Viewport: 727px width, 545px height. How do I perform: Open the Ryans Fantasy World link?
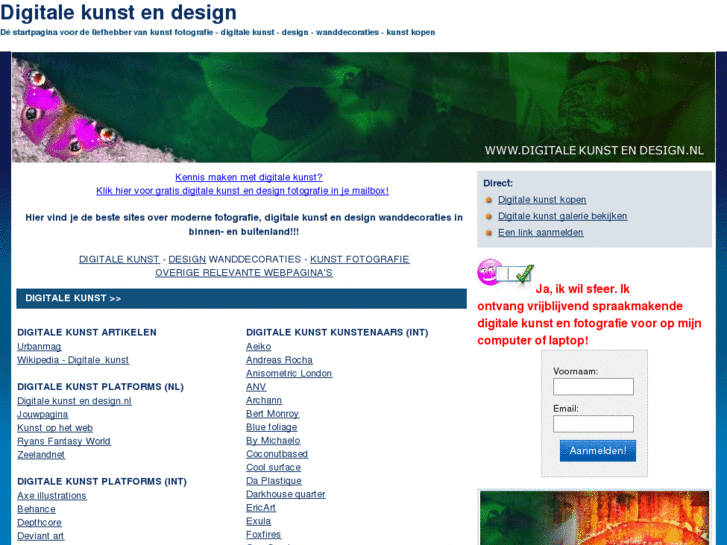64,441
